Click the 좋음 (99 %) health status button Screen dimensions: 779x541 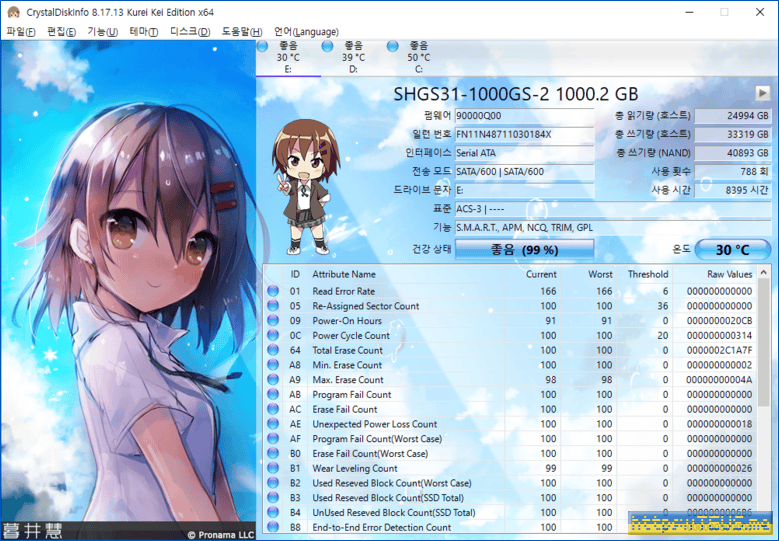[x=524, y=249]
